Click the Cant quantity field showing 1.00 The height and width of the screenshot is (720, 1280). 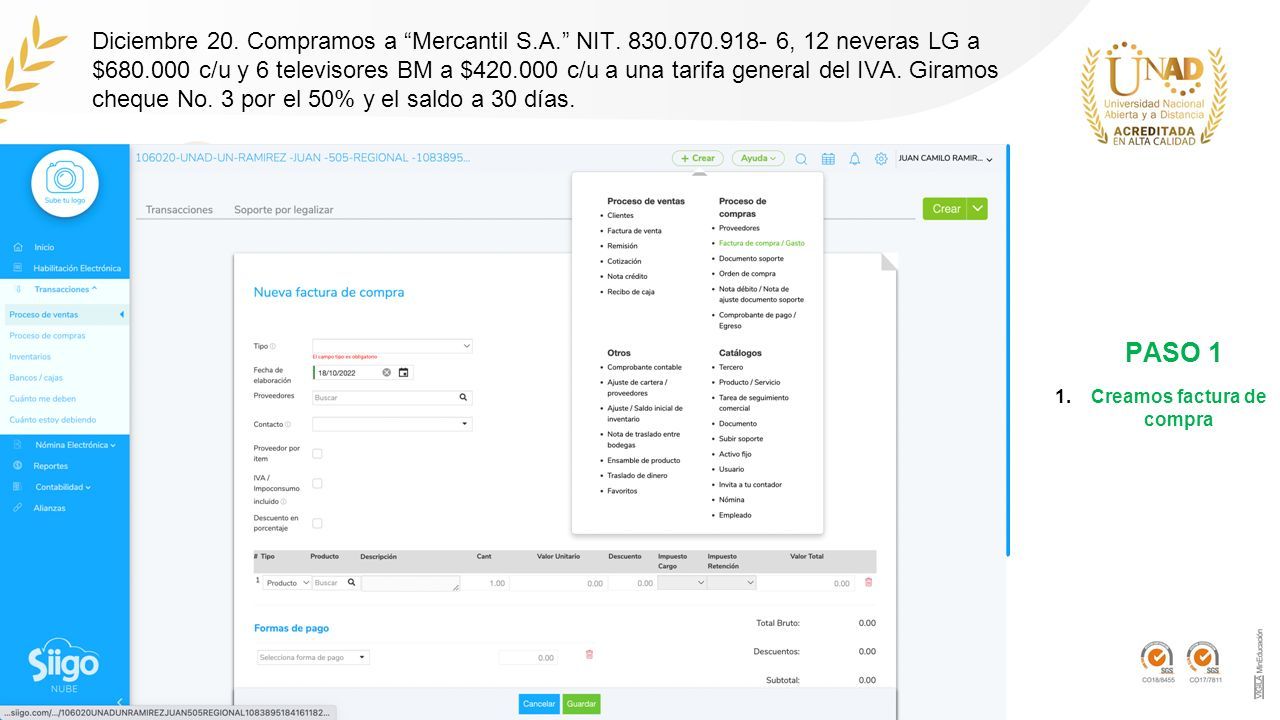tap(487, 583)
